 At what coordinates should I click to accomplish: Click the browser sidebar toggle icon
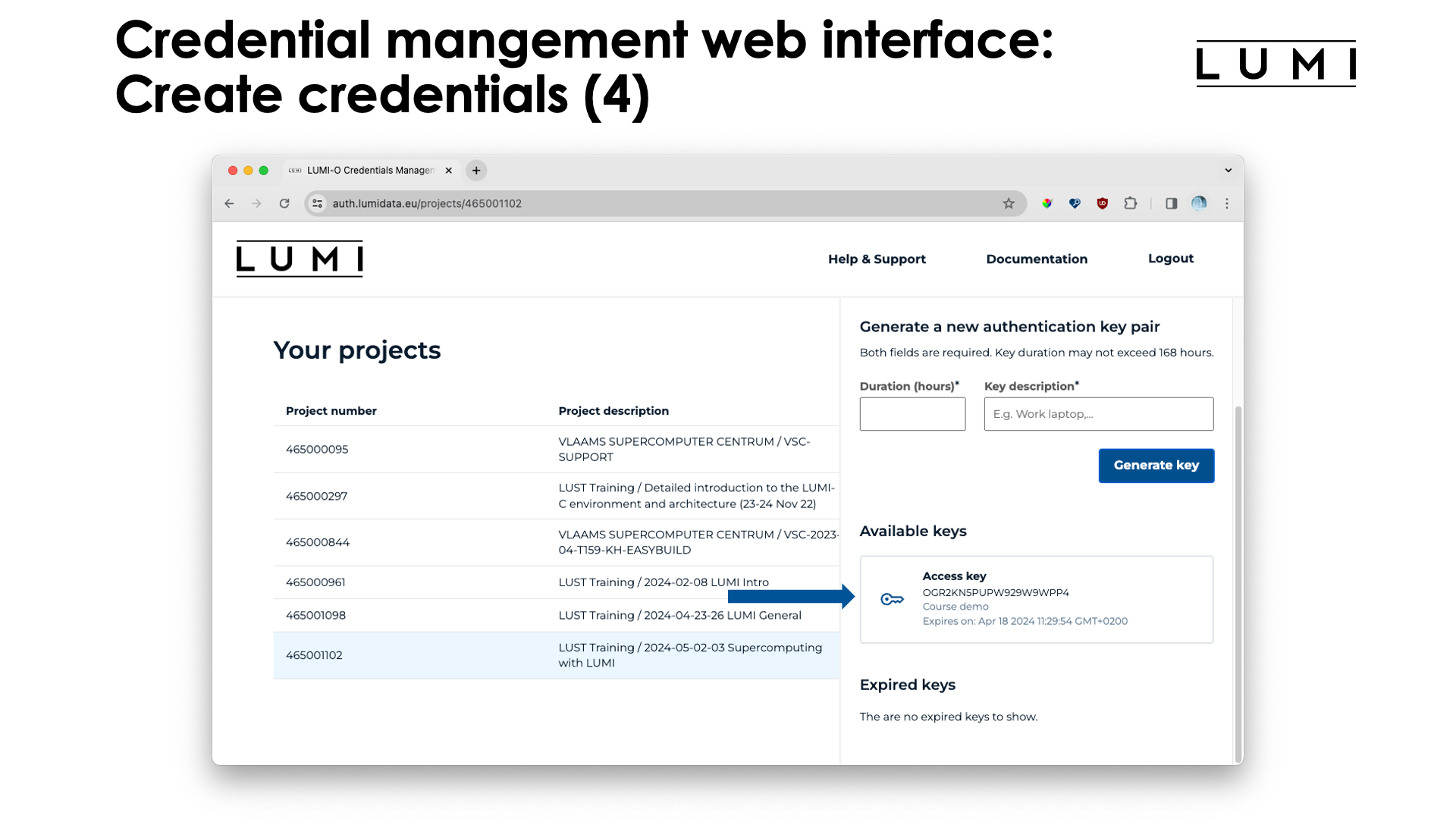[1170, 203]
